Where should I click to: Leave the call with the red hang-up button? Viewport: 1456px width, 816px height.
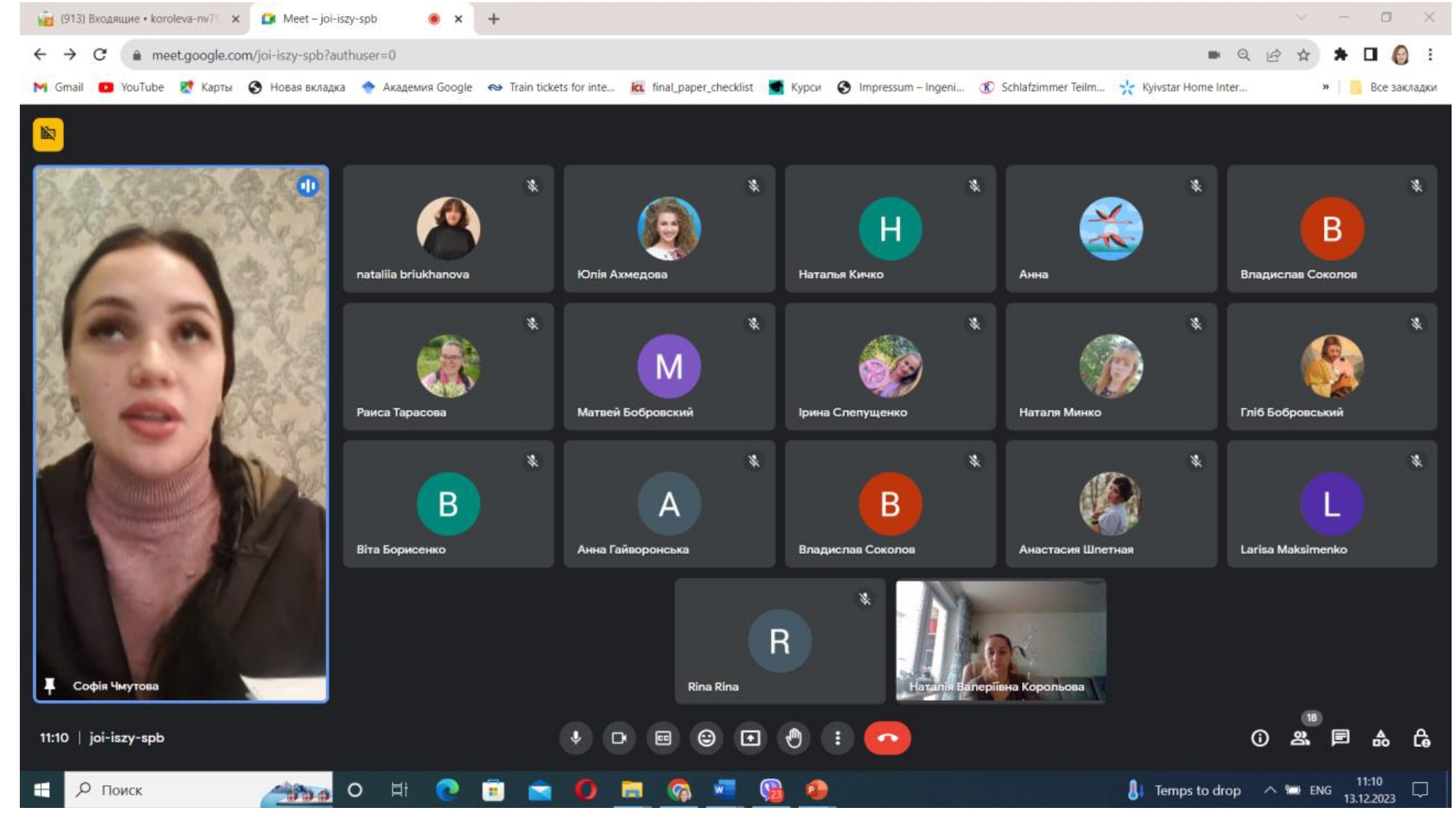888,738
